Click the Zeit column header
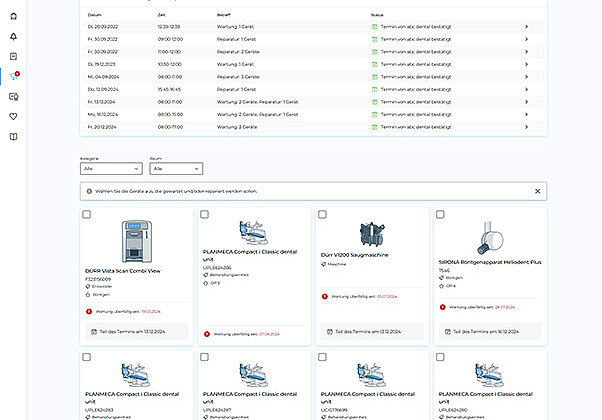The height and width of the screenshot is (420, 602). [x=162, y=15]
